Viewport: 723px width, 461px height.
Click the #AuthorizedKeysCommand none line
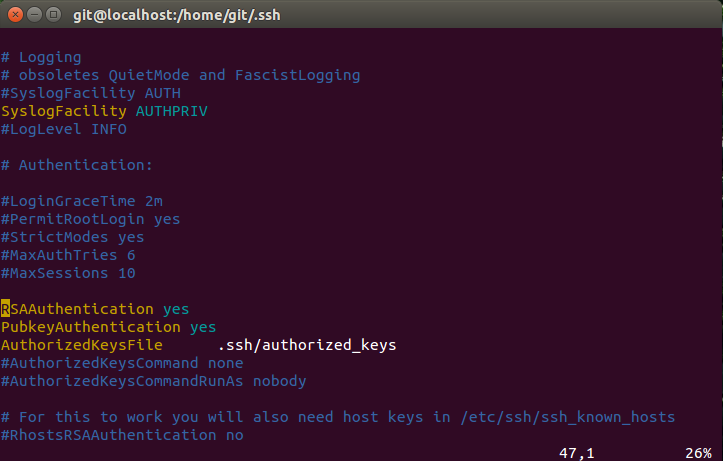(x=122, y=363)
